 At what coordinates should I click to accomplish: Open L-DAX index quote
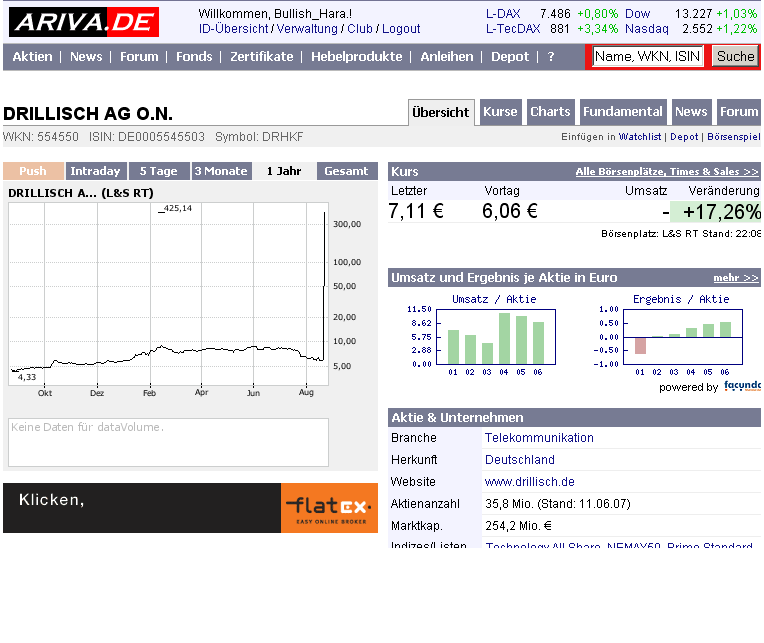tap(503, 14)
